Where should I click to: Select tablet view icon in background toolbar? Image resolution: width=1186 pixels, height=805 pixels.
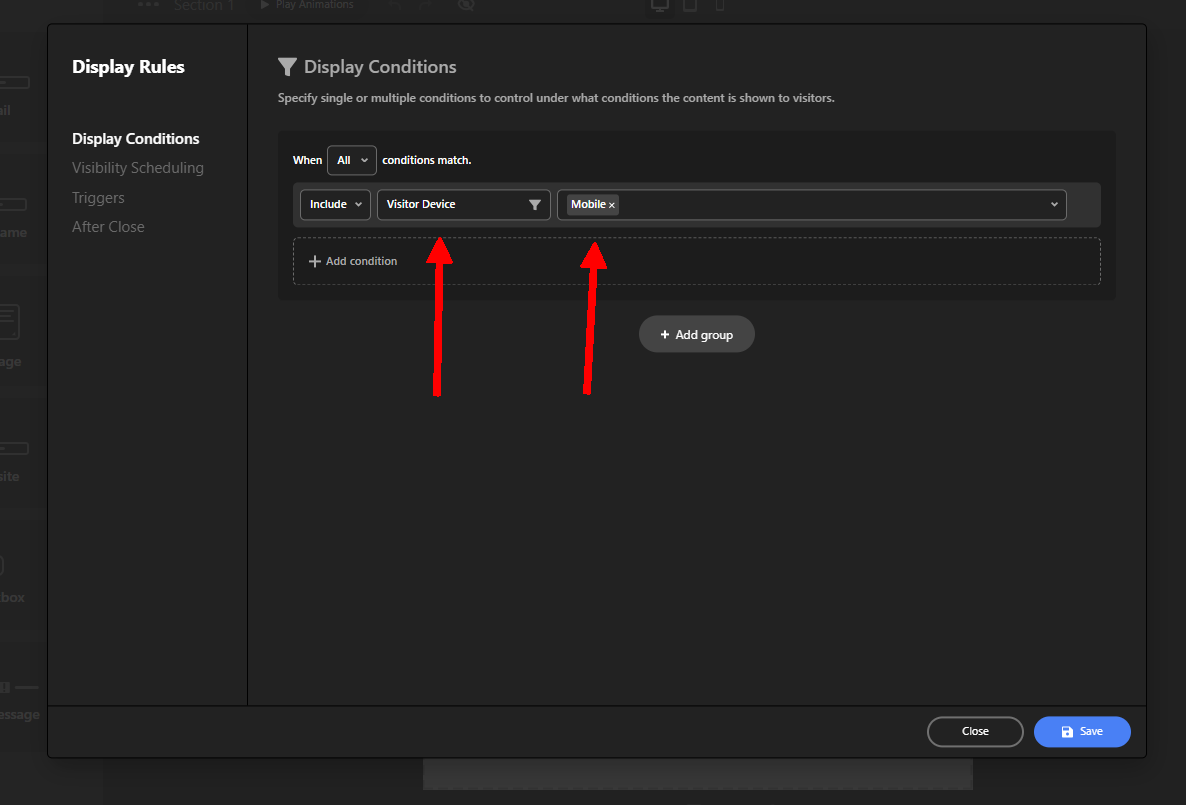click(690, 5)
